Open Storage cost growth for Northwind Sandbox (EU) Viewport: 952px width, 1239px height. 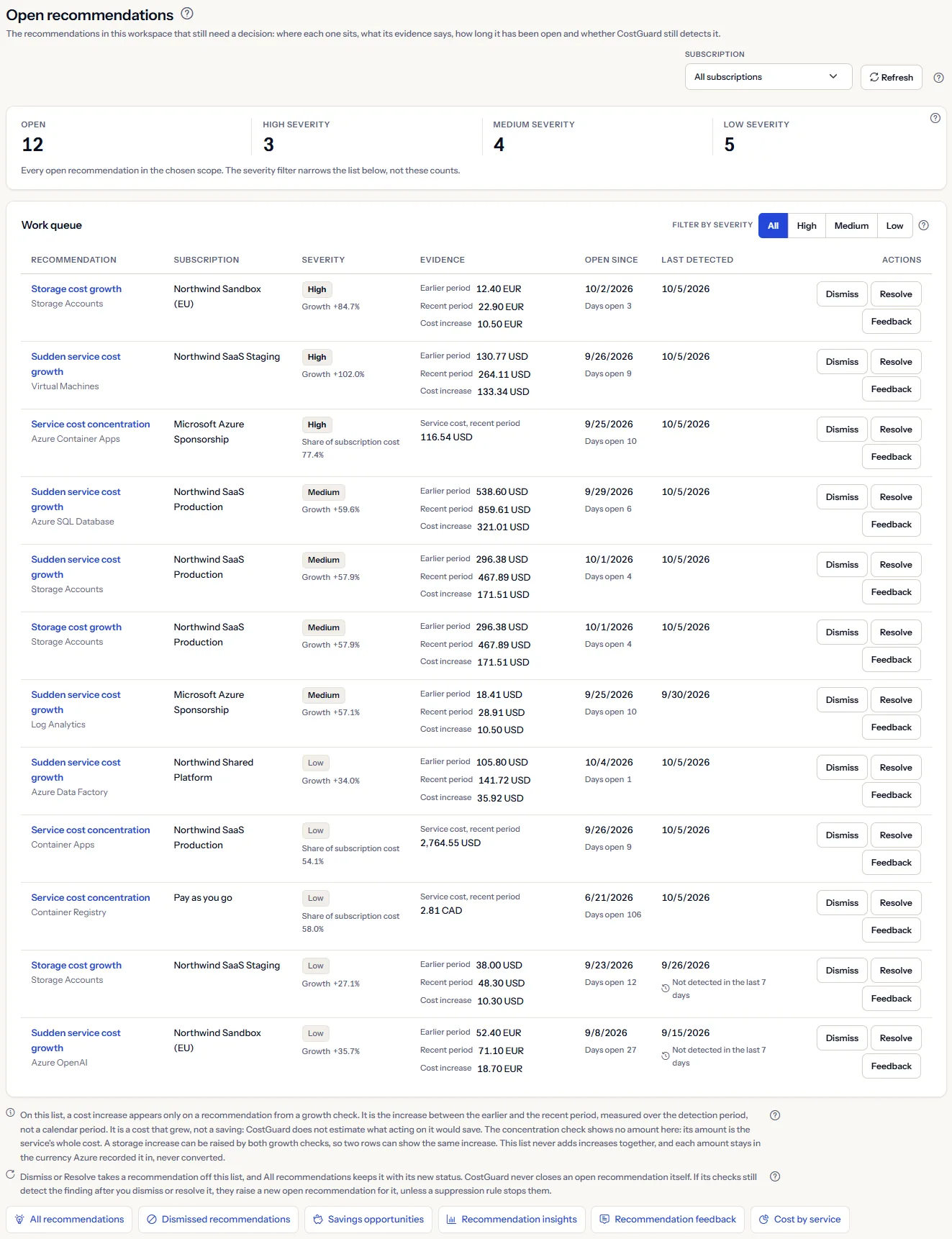click(x=76, y=289)
